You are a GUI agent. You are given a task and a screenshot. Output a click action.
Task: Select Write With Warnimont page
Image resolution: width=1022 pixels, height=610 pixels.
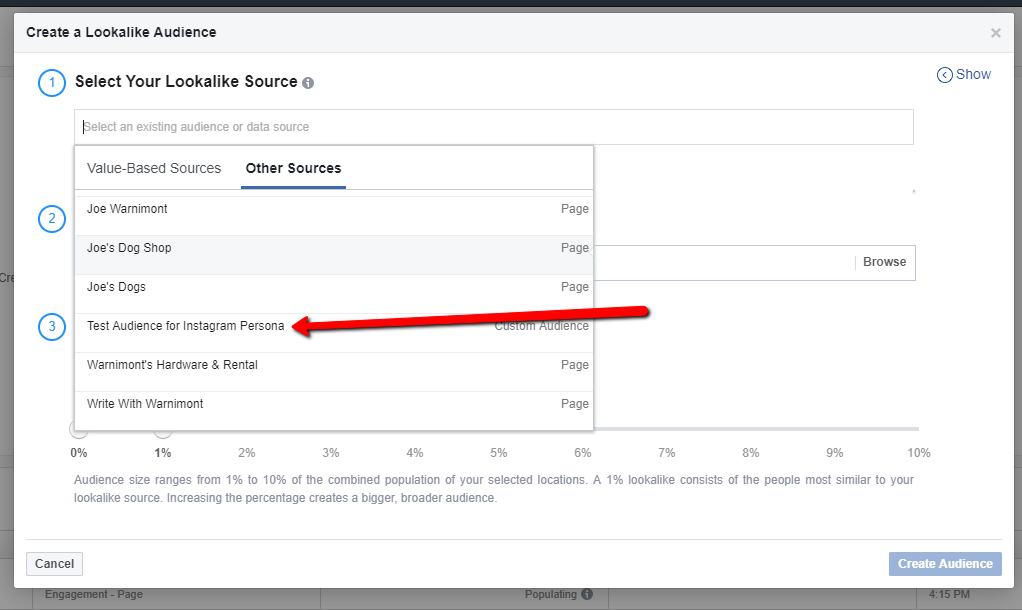[x=334, y=411]
